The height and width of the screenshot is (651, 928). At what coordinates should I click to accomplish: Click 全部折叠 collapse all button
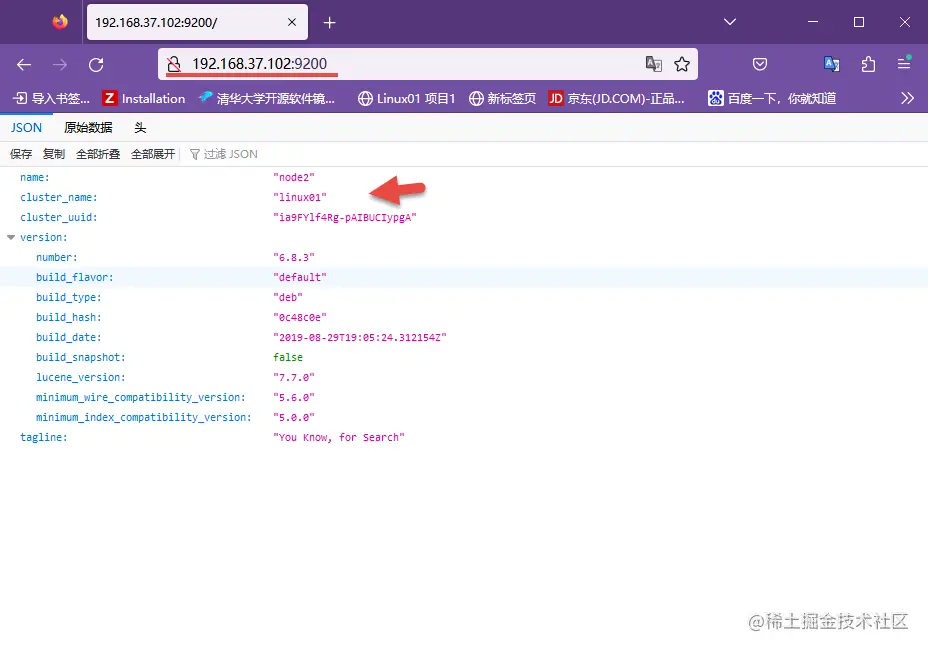(x=98, y=154)
